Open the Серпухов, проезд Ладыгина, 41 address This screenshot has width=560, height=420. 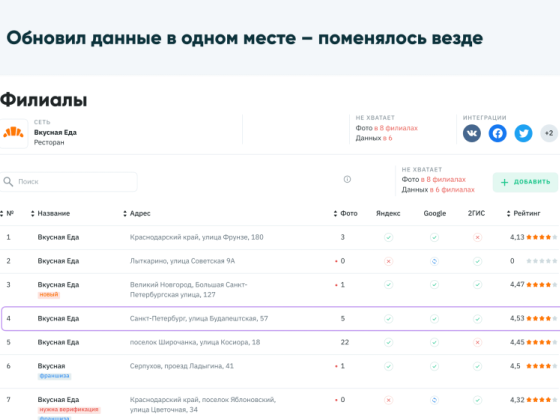coord(181,366)
